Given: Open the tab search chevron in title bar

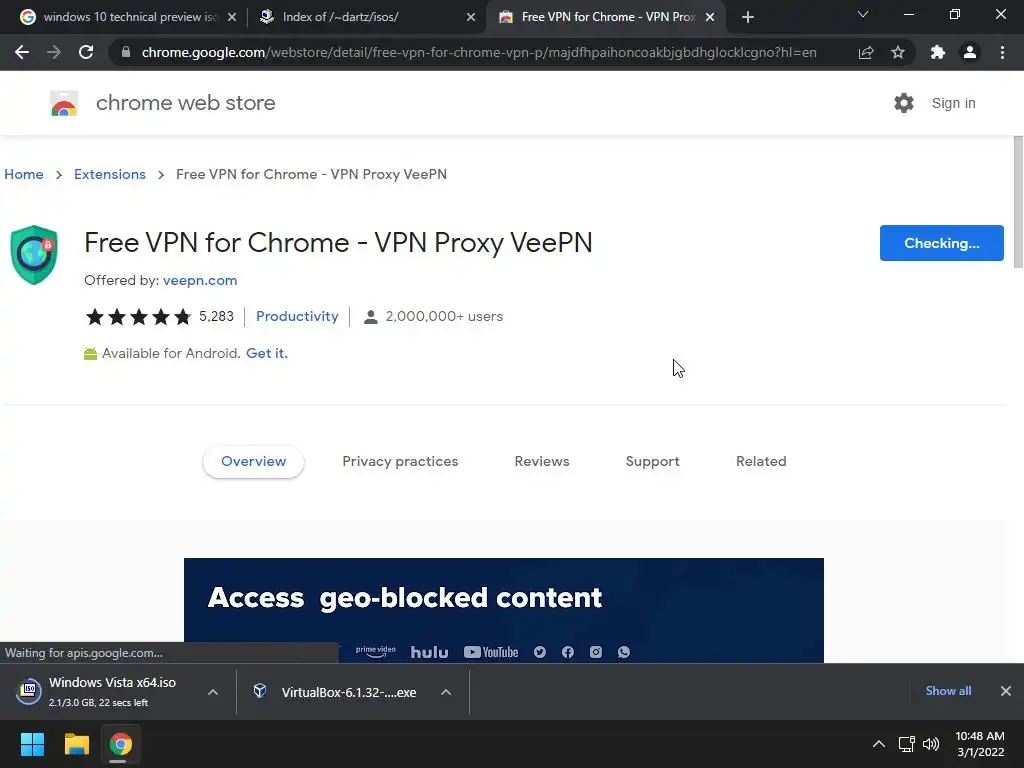Looking at the screenshot, I should coord(863,14).
